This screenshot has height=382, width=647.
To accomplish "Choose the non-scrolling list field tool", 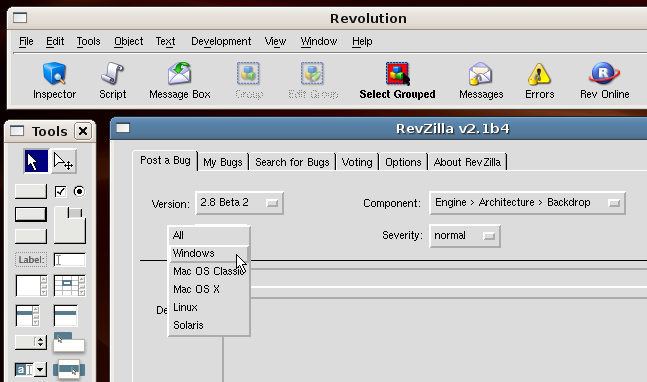I will click(x=66, y=316).
